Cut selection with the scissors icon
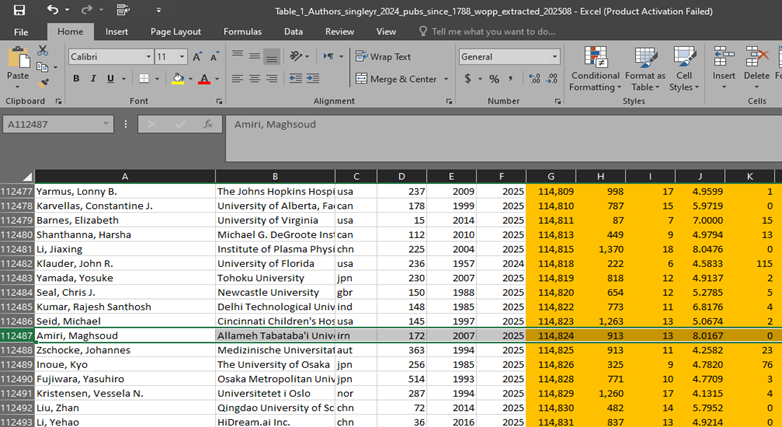Screen dimensions: 782x427 pos(42,50)
